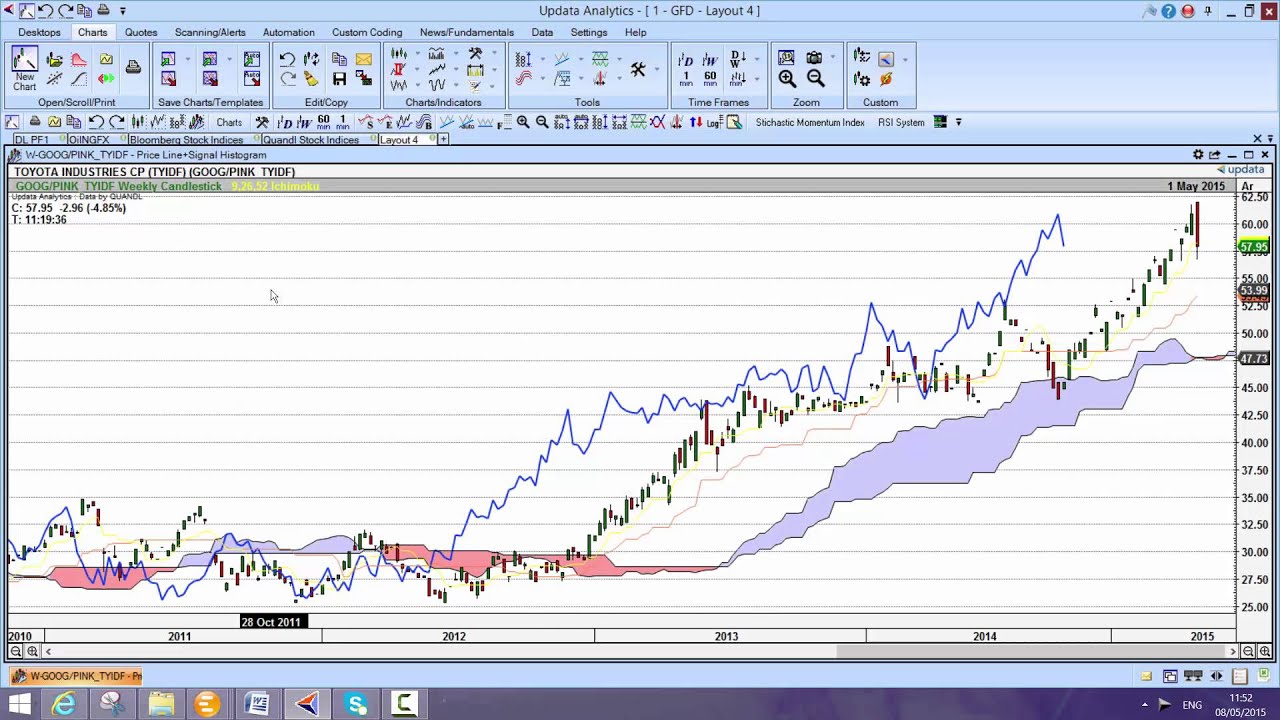Select the Daily (D) time frame in ribbon

point(686,59)
